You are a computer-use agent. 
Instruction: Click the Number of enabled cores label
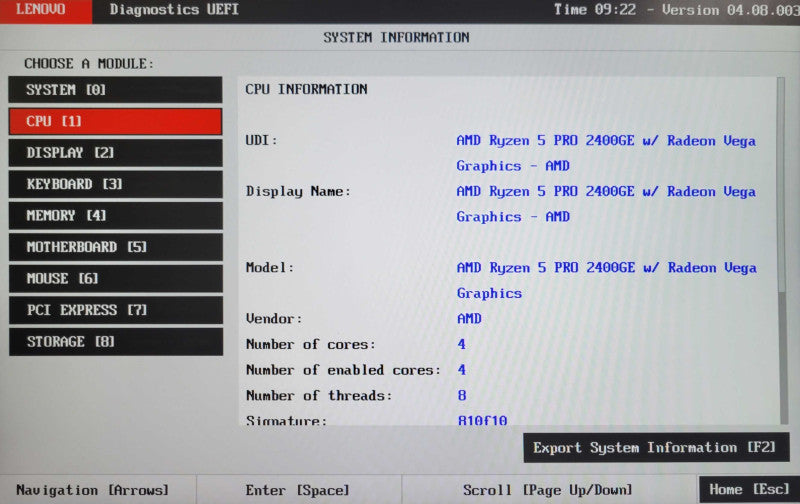343,370
